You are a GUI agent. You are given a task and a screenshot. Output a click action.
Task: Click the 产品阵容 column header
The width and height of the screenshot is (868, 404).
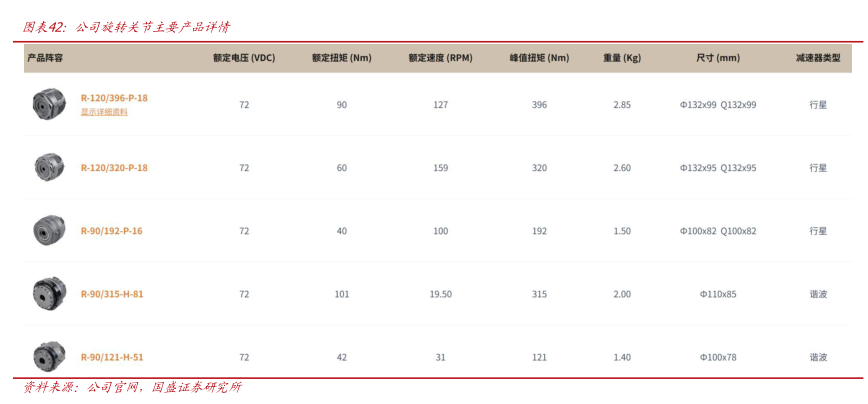(x=45, y=58)
